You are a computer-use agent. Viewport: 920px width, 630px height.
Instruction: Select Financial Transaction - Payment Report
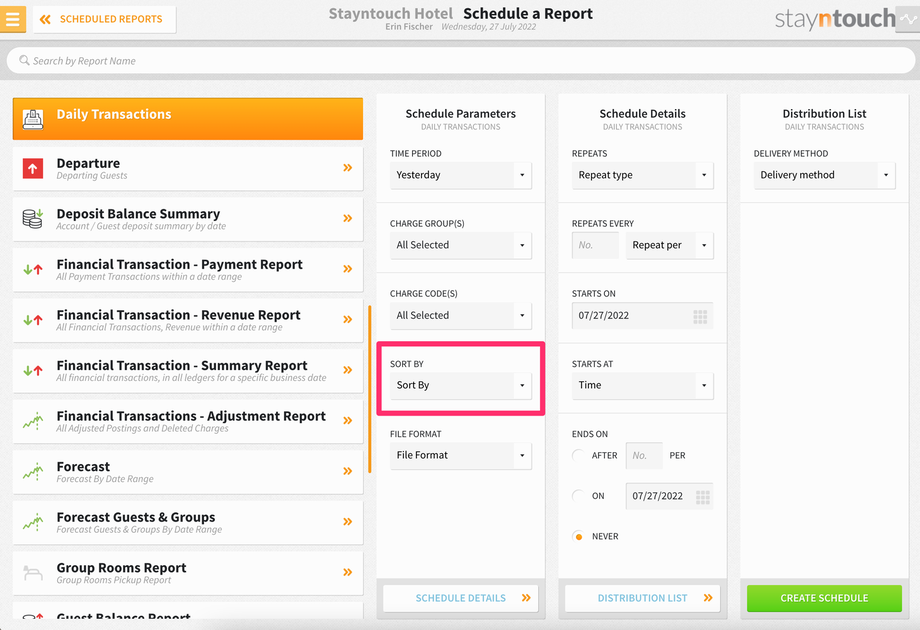188,269
